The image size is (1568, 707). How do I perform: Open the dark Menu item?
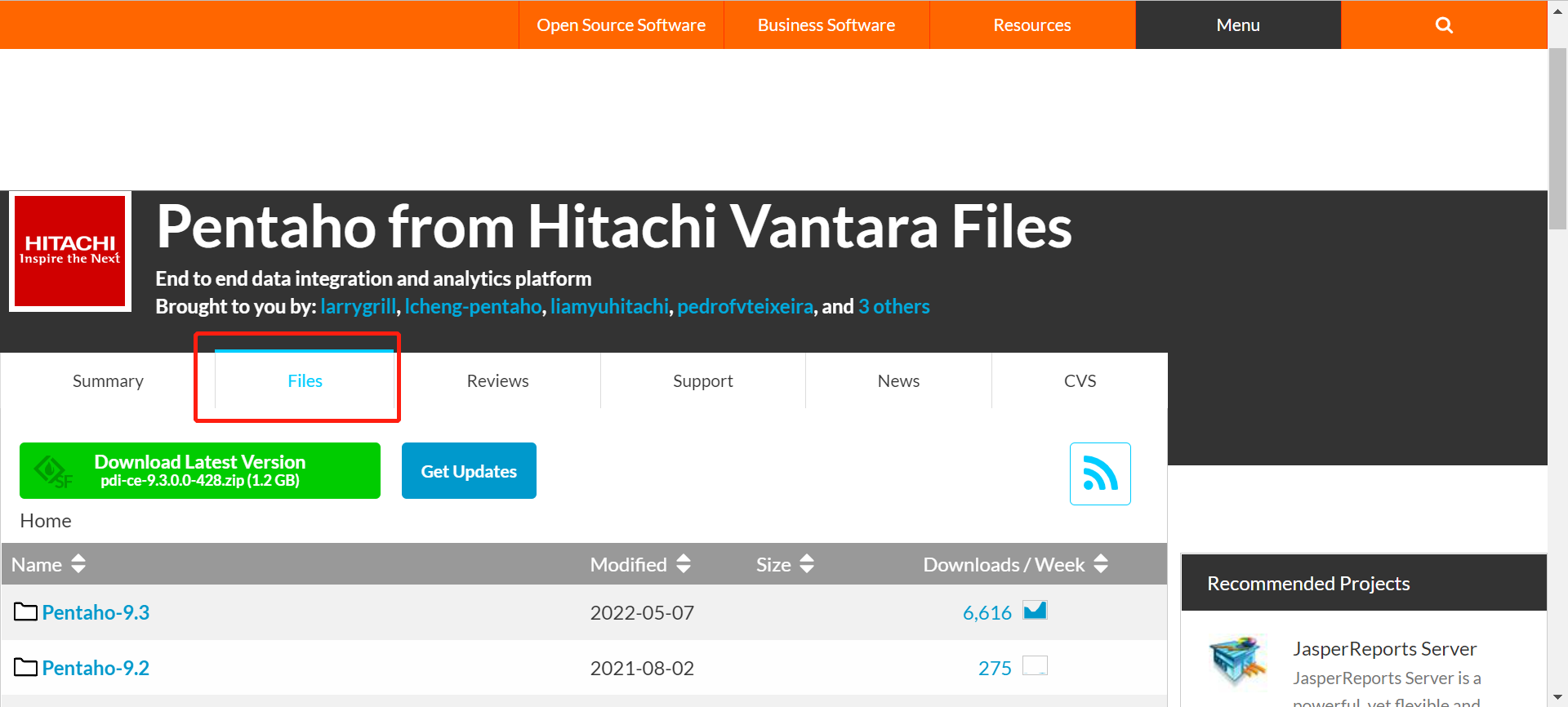(x=1237, y=25)
